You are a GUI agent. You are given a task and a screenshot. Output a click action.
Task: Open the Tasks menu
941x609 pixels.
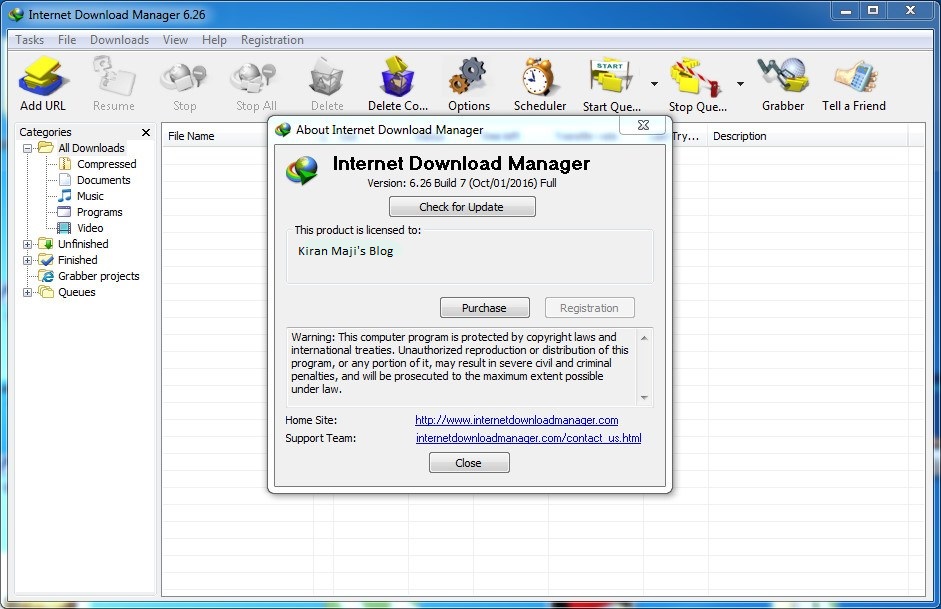(29, 40)
